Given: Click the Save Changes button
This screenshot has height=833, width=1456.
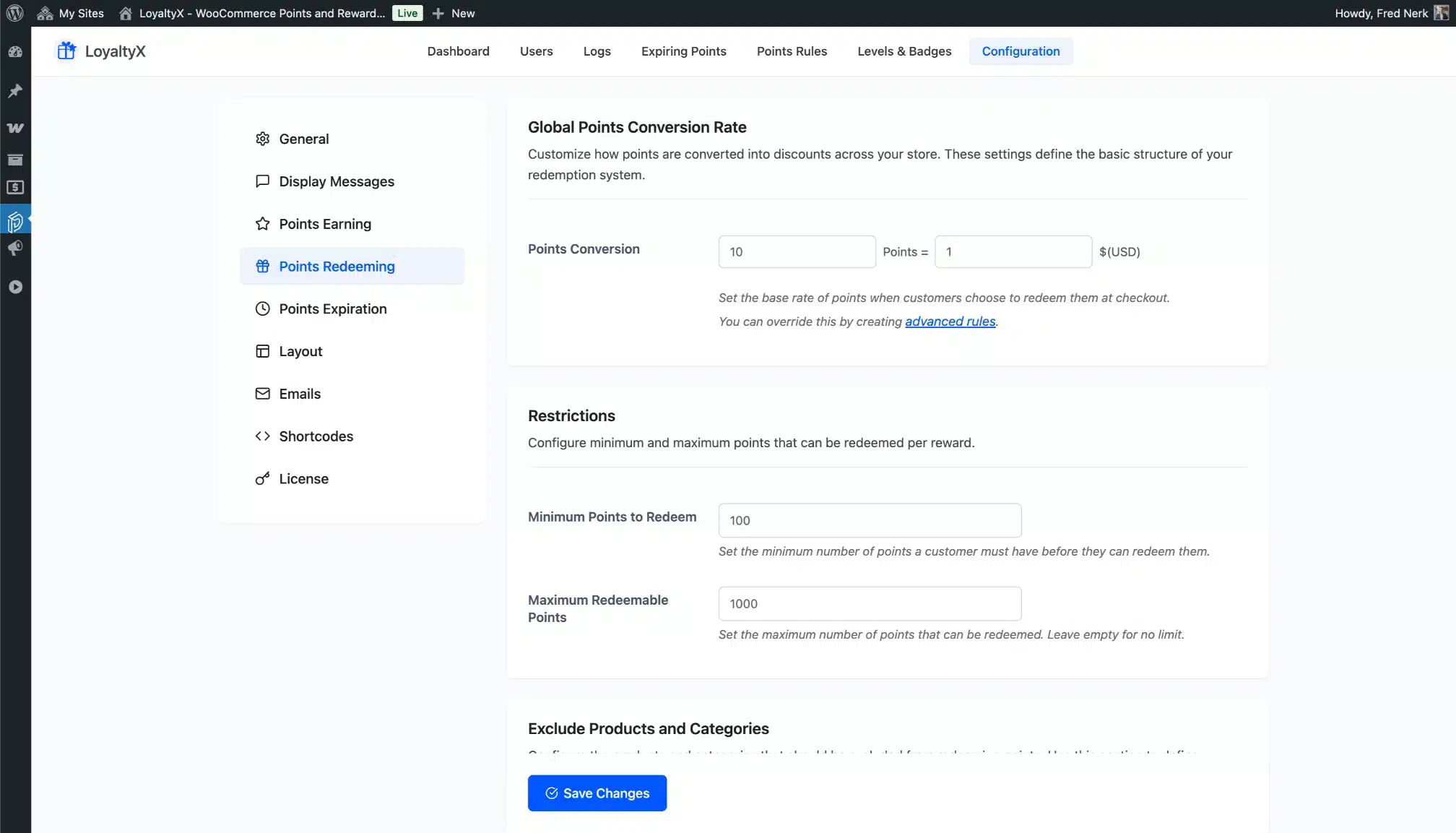Looking at the screenshot, I should (x=597, y=793).
